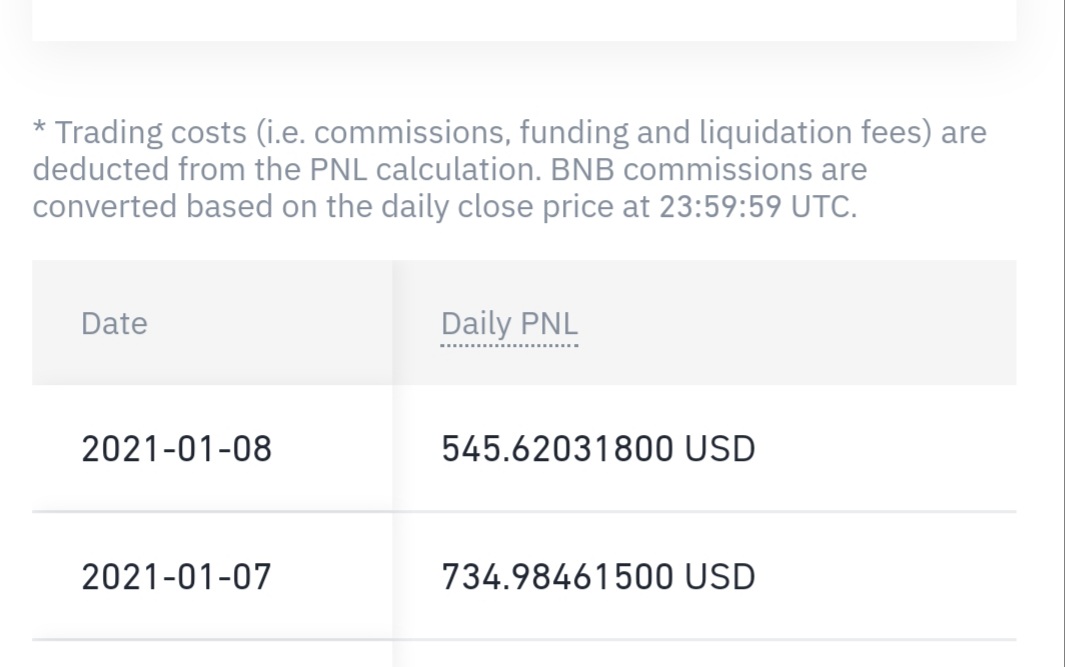Viewport: 1065px width, 667px height.
Task: Click the word 'deducted' in the note
Action: (101, 169)
